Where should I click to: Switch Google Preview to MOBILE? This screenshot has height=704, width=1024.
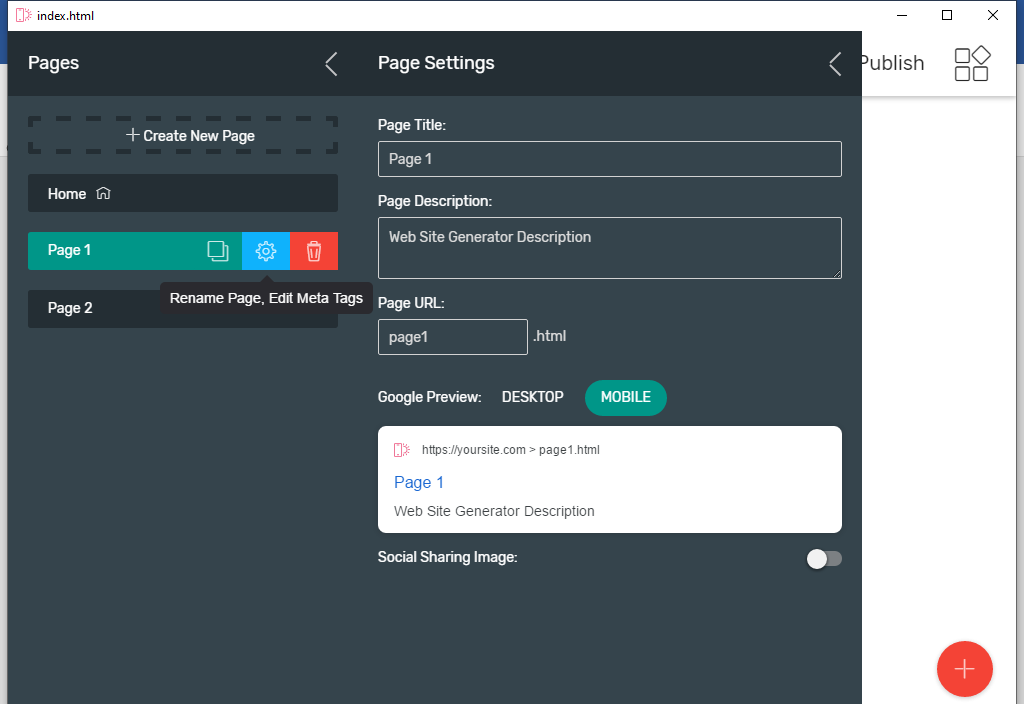625,397
